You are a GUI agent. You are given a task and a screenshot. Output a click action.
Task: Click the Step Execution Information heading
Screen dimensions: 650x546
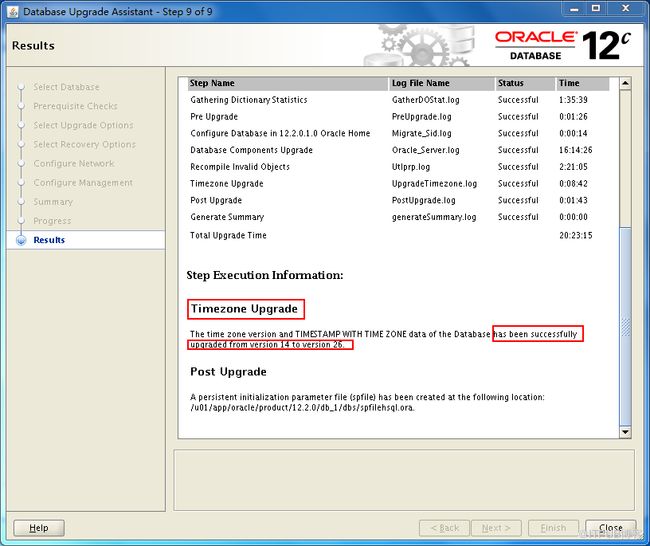[x=265, y=275]
